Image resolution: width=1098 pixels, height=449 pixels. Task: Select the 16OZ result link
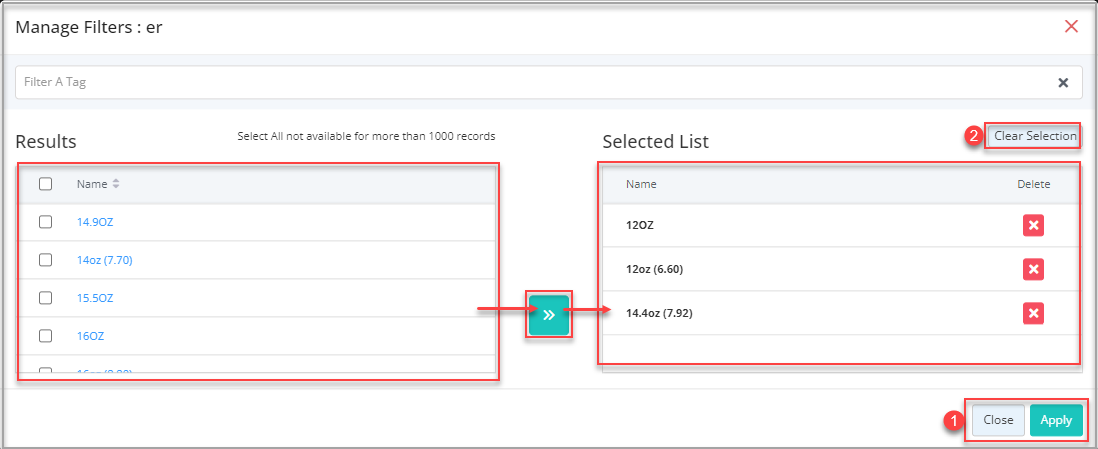coord(90,336)
